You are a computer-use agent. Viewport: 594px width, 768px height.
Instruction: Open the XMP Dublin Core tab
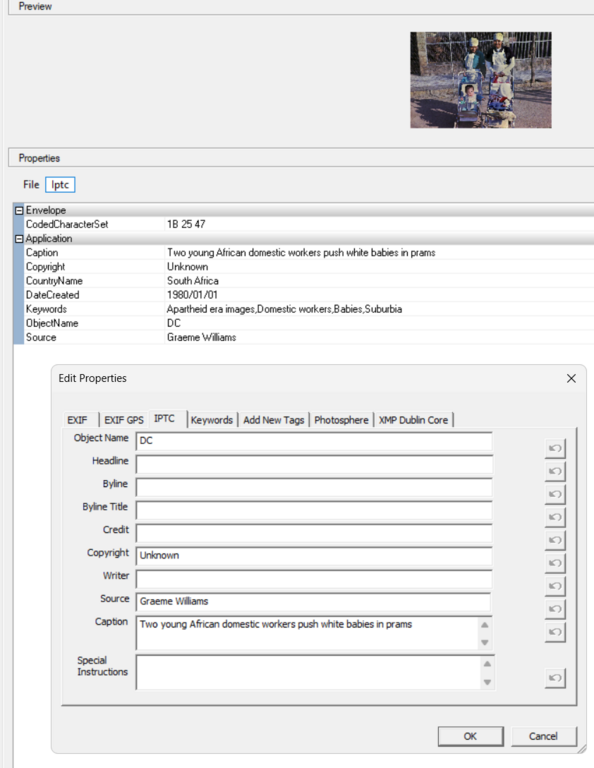413,420
